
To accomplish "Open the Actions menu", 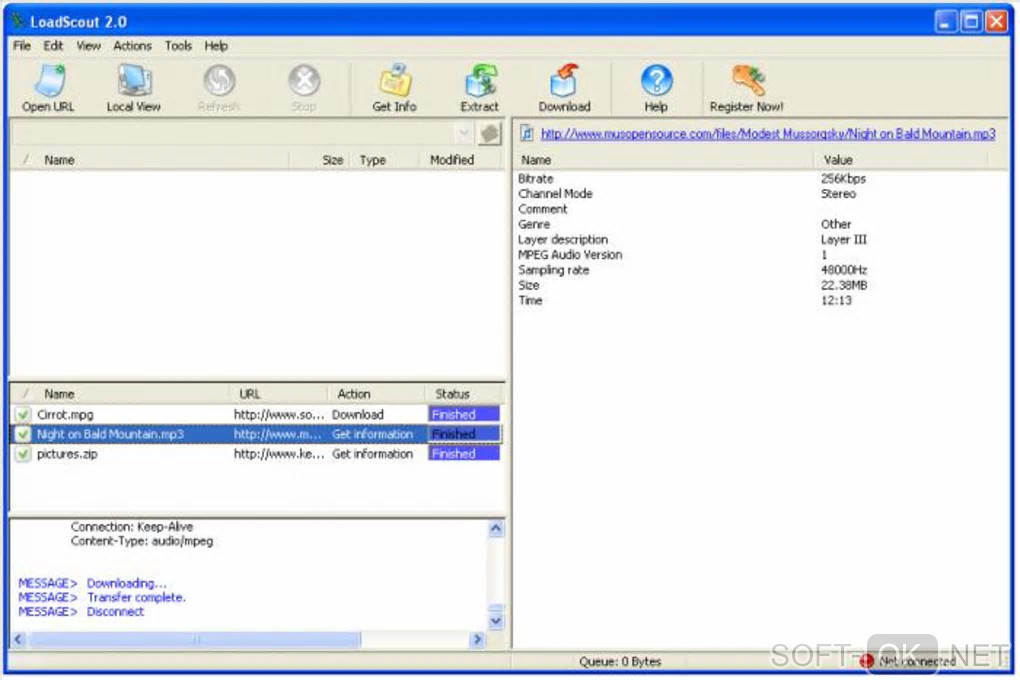I will click(132, 46).
